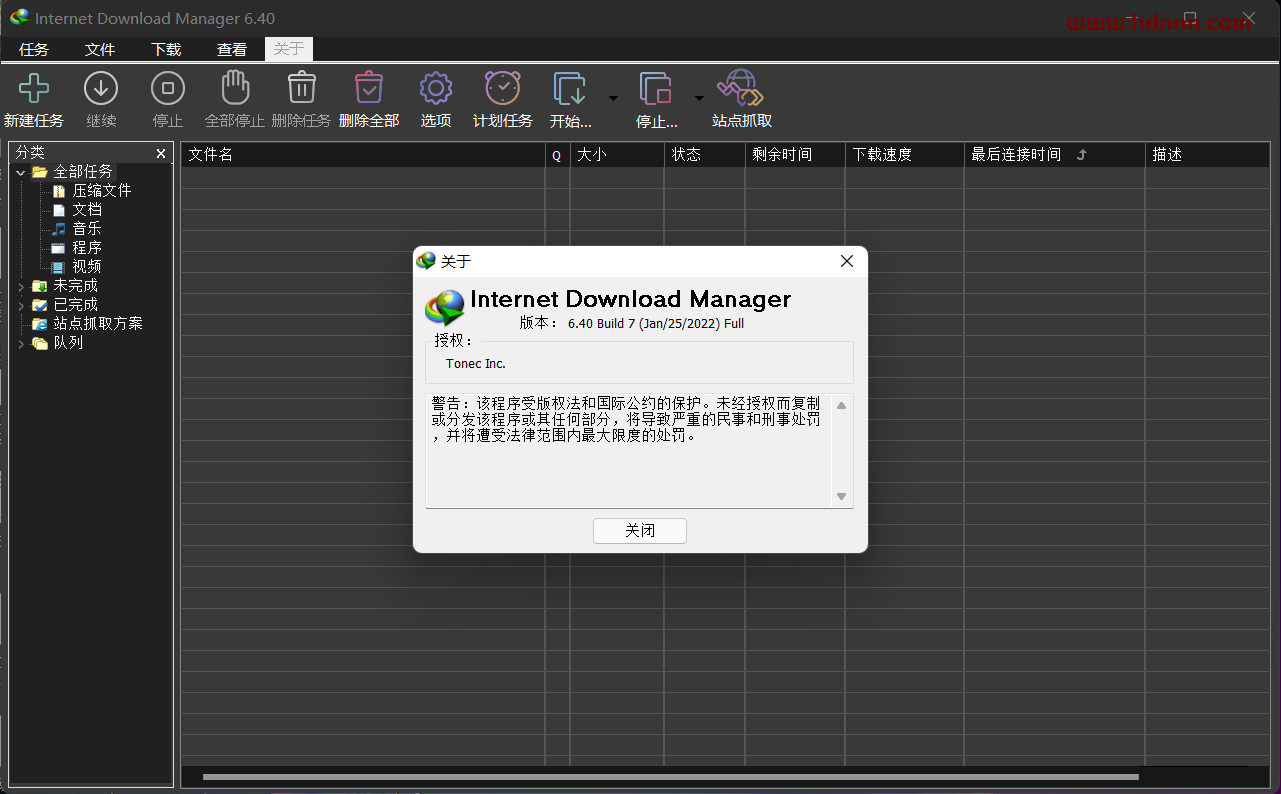The image size is (1281, 794).
Task: Open dropdown arrow next to 开始...
Action: tap(613, 98)
